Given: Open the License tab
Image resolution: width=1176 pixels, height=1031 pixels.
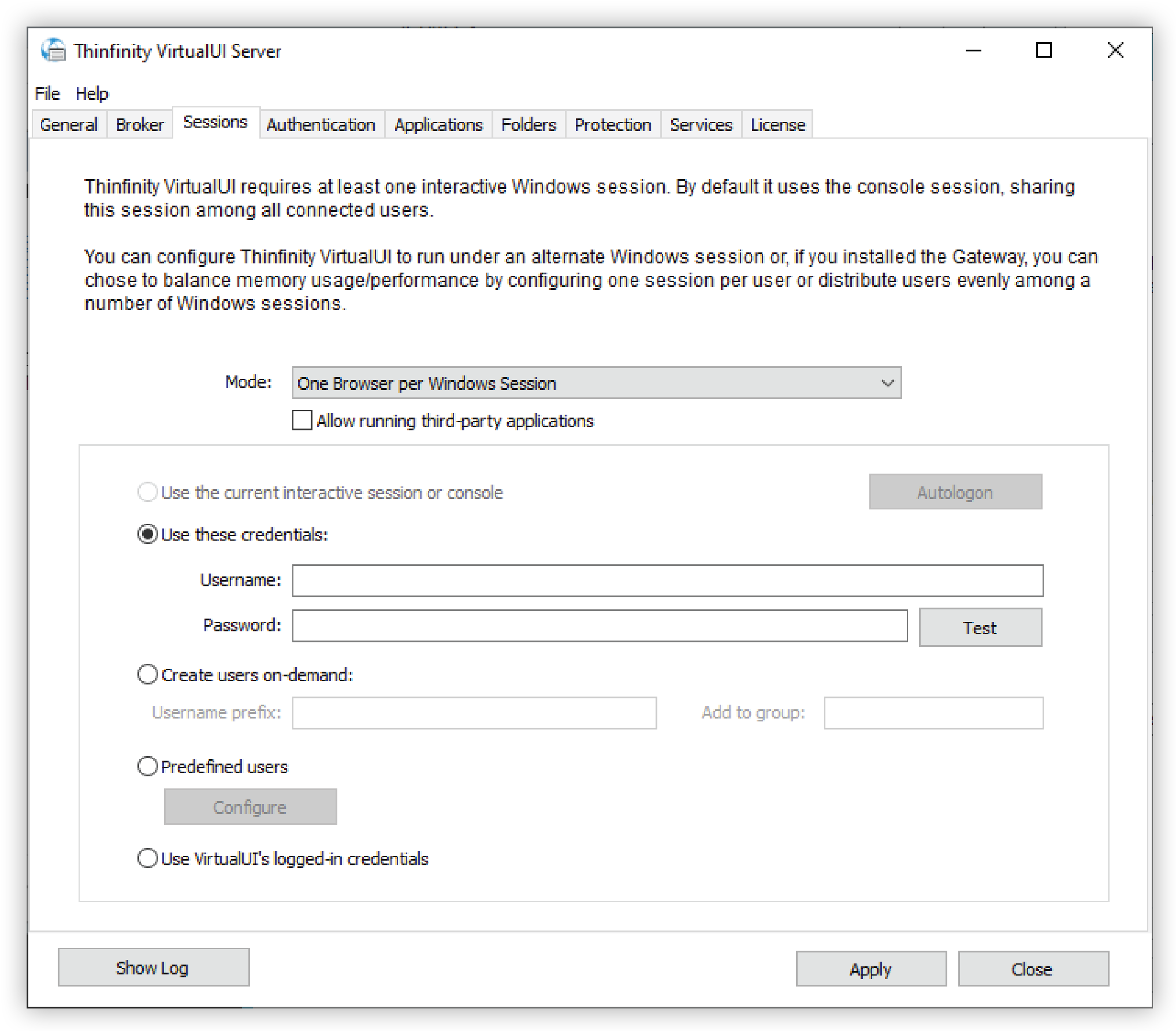Looking at the screenshot, I should click(x=778, y=125).
